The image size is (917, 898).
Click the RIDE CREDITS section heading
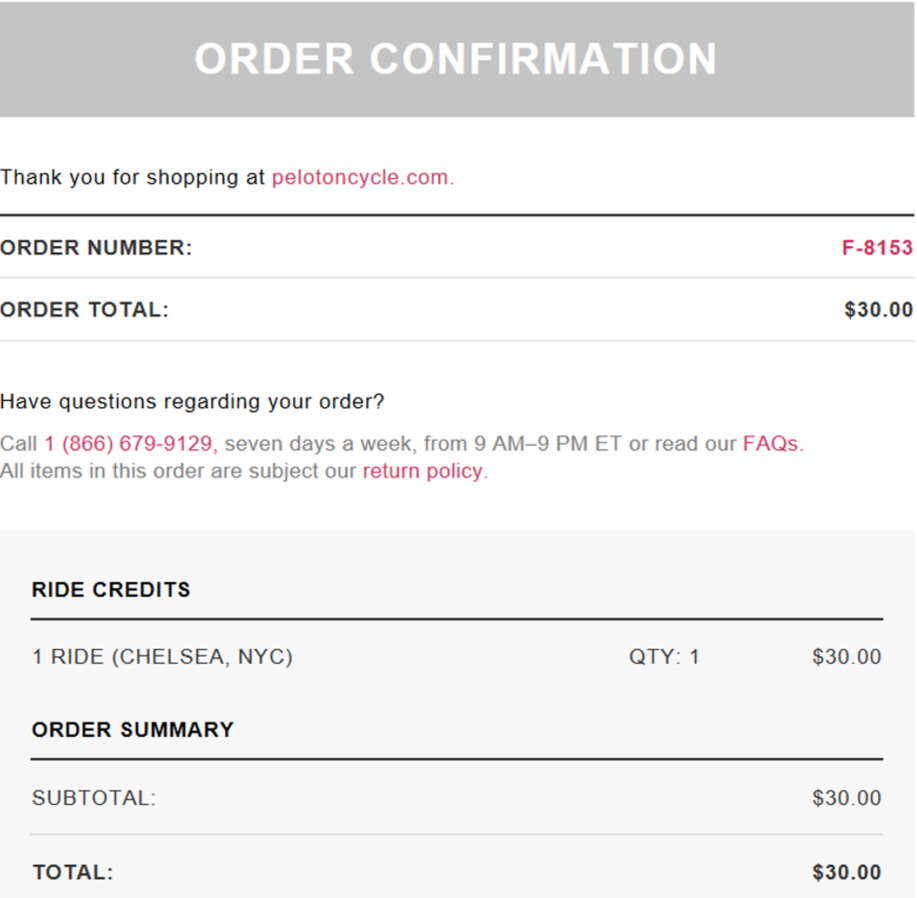(x=111, y=590)
